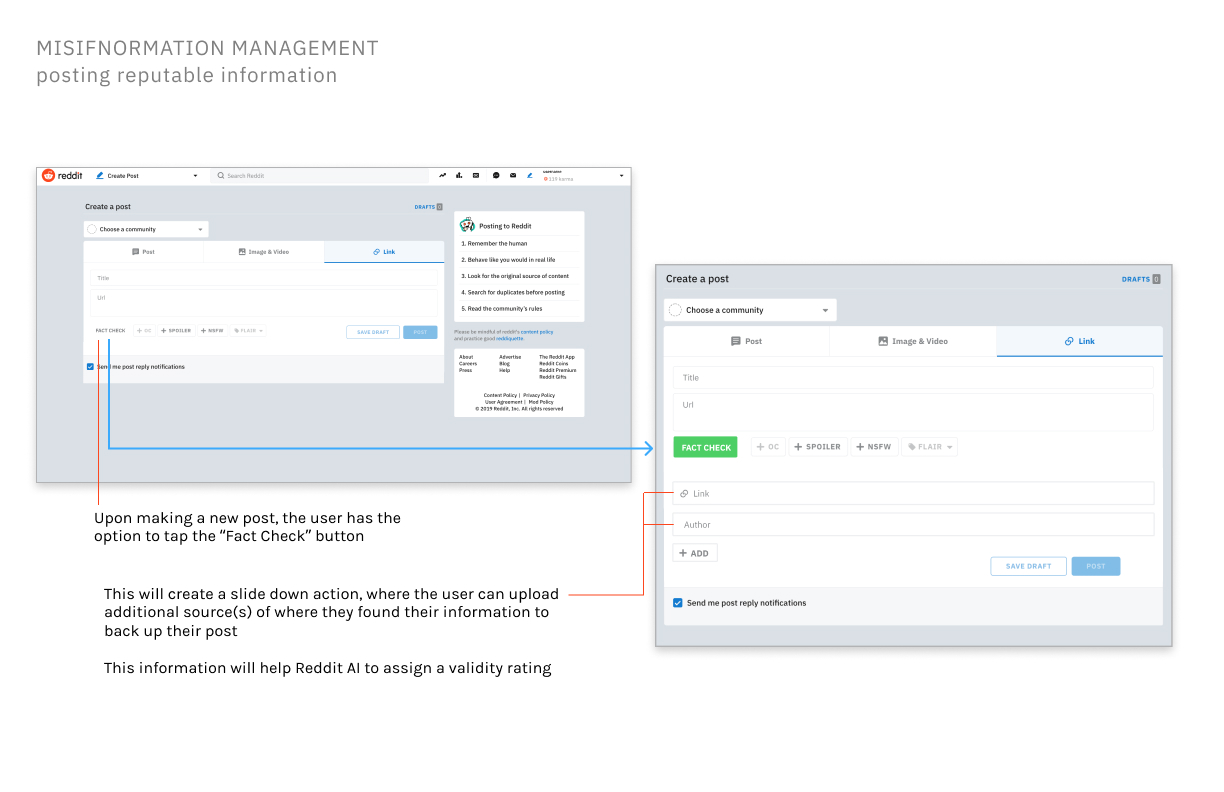Open the chat bubble icon in top bar

(496, 176)
